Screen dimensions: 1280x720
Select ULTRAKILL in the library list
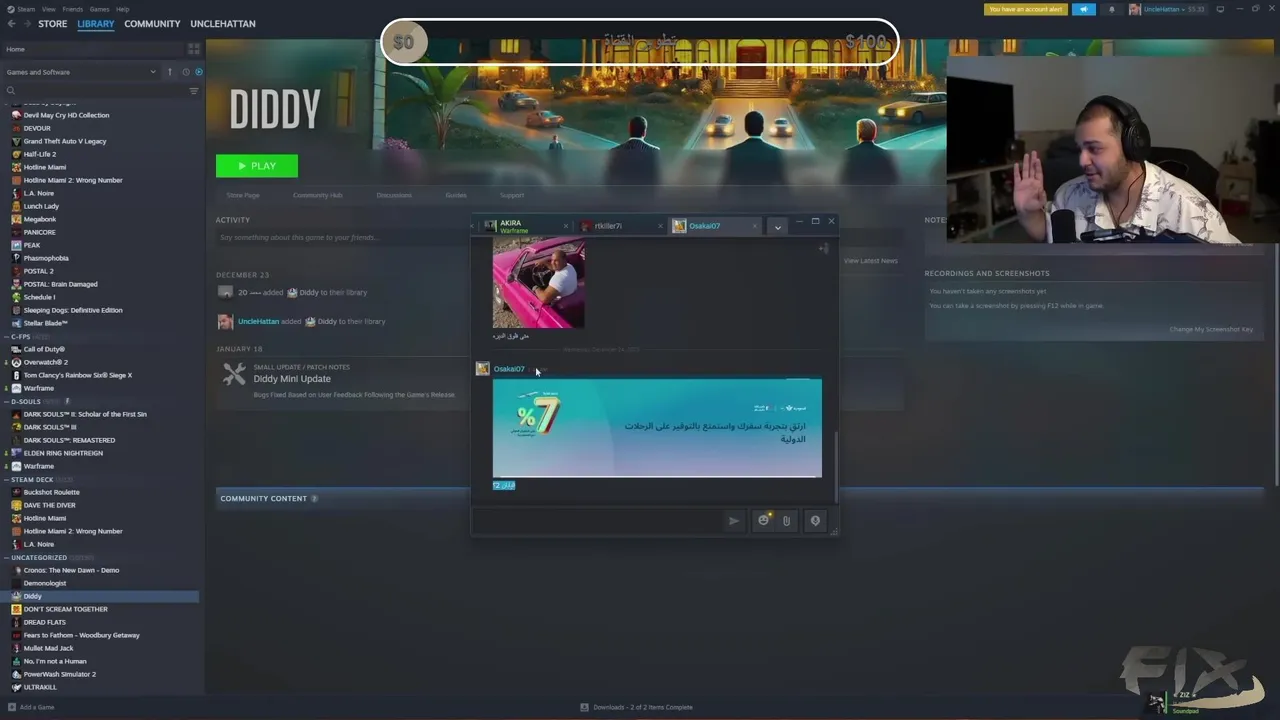click(40, 687)
